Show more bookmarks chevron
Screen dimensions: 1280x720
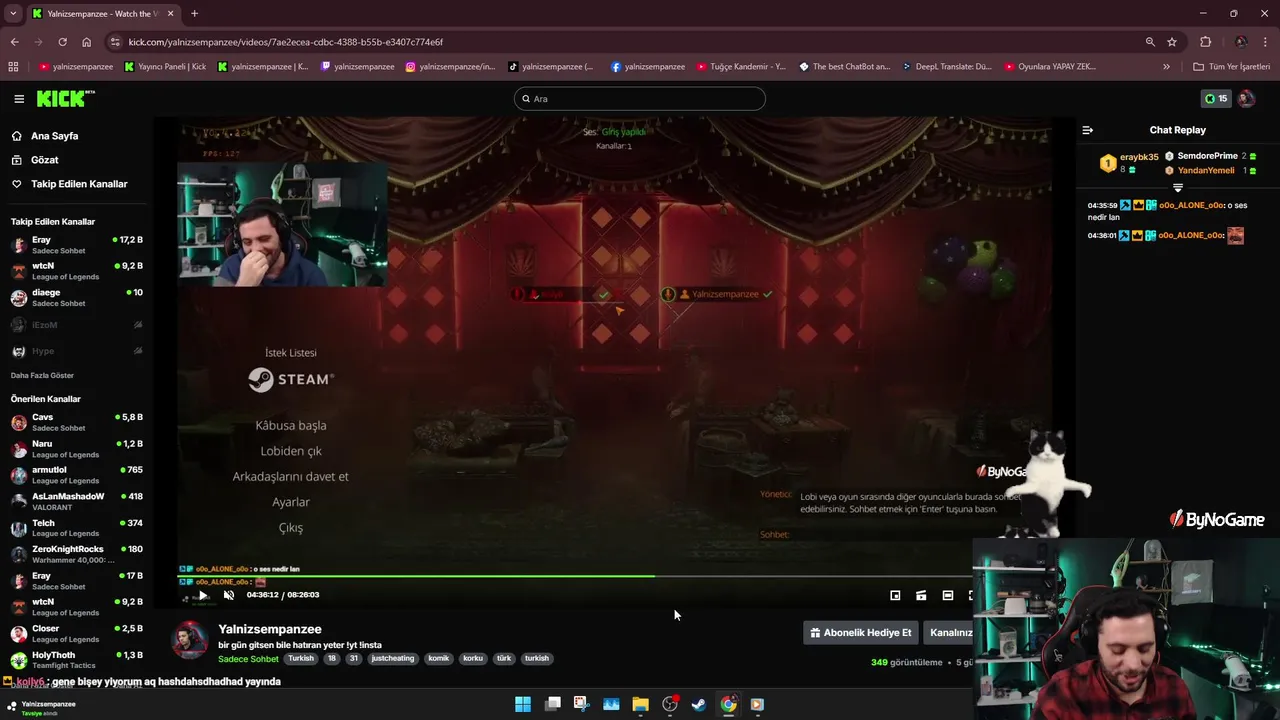(x=1166, y=67)
